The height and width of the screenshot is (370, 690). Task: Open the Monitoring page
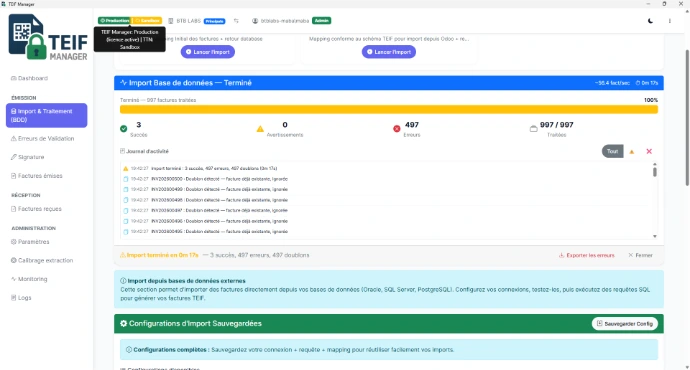pos(29,279)
